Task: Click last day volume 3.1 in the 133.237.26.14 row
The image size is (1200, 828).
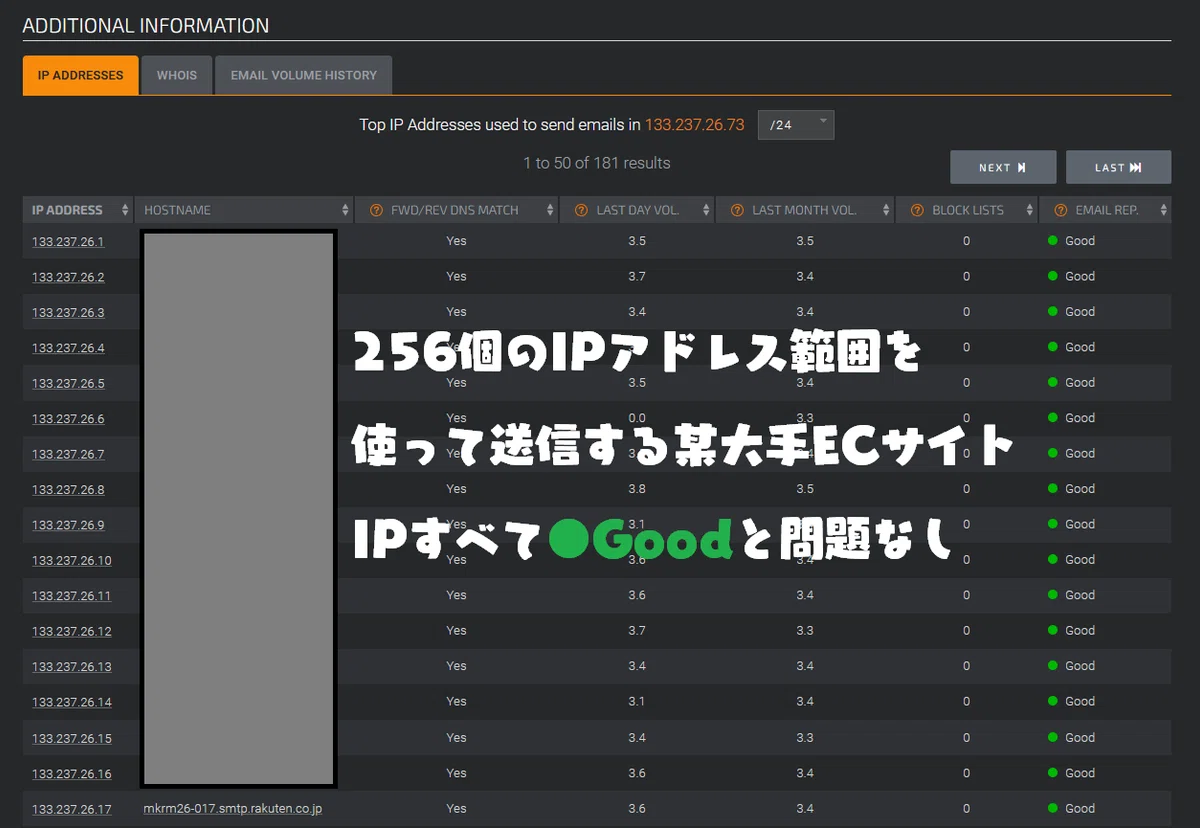Action: (x=637, y=701)
